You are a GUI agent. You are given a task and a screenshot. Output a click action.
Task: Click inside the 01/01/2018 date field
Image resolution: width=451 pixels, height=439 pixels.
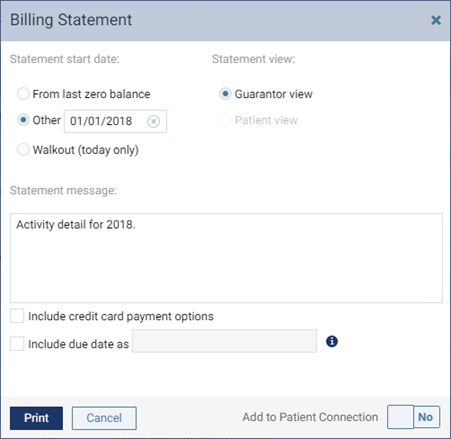tap(115, 121)
